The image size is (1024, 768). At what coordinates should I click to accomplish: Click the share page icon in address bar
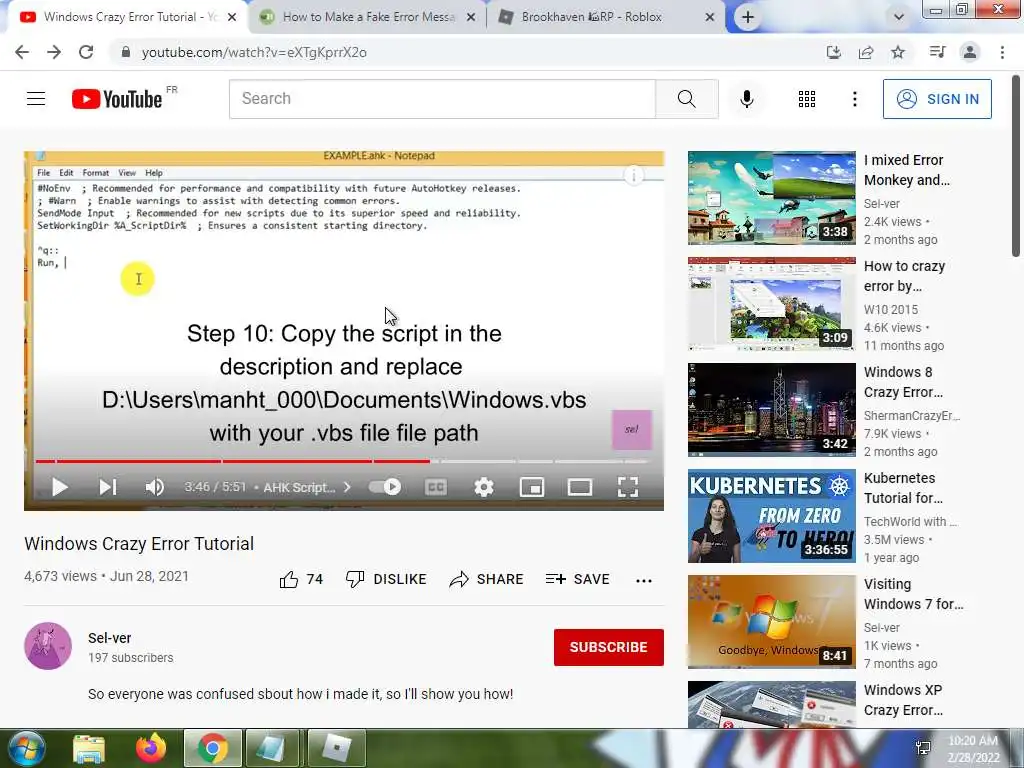(866, 52)
